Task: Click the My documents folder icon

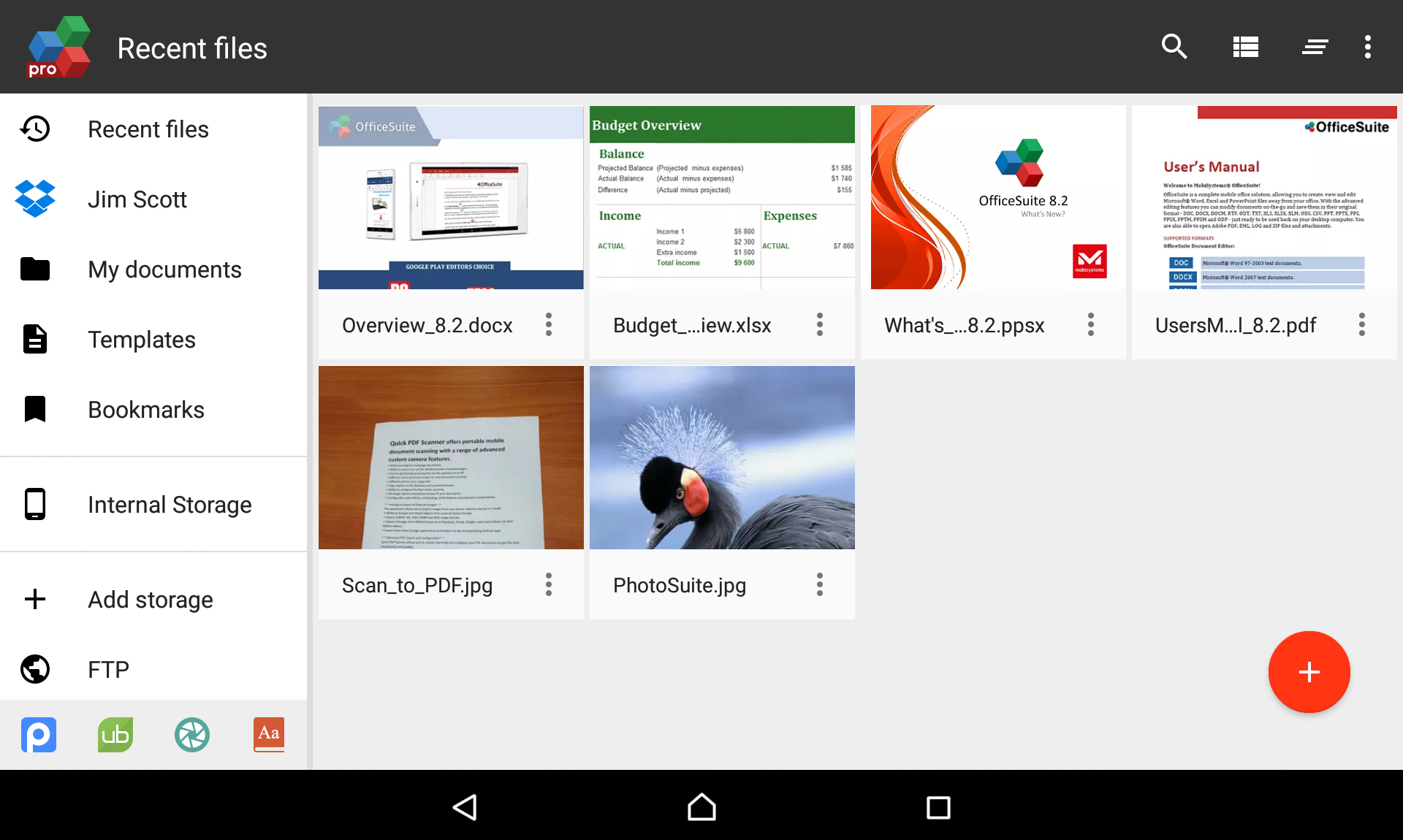Action: pos(35,270)
